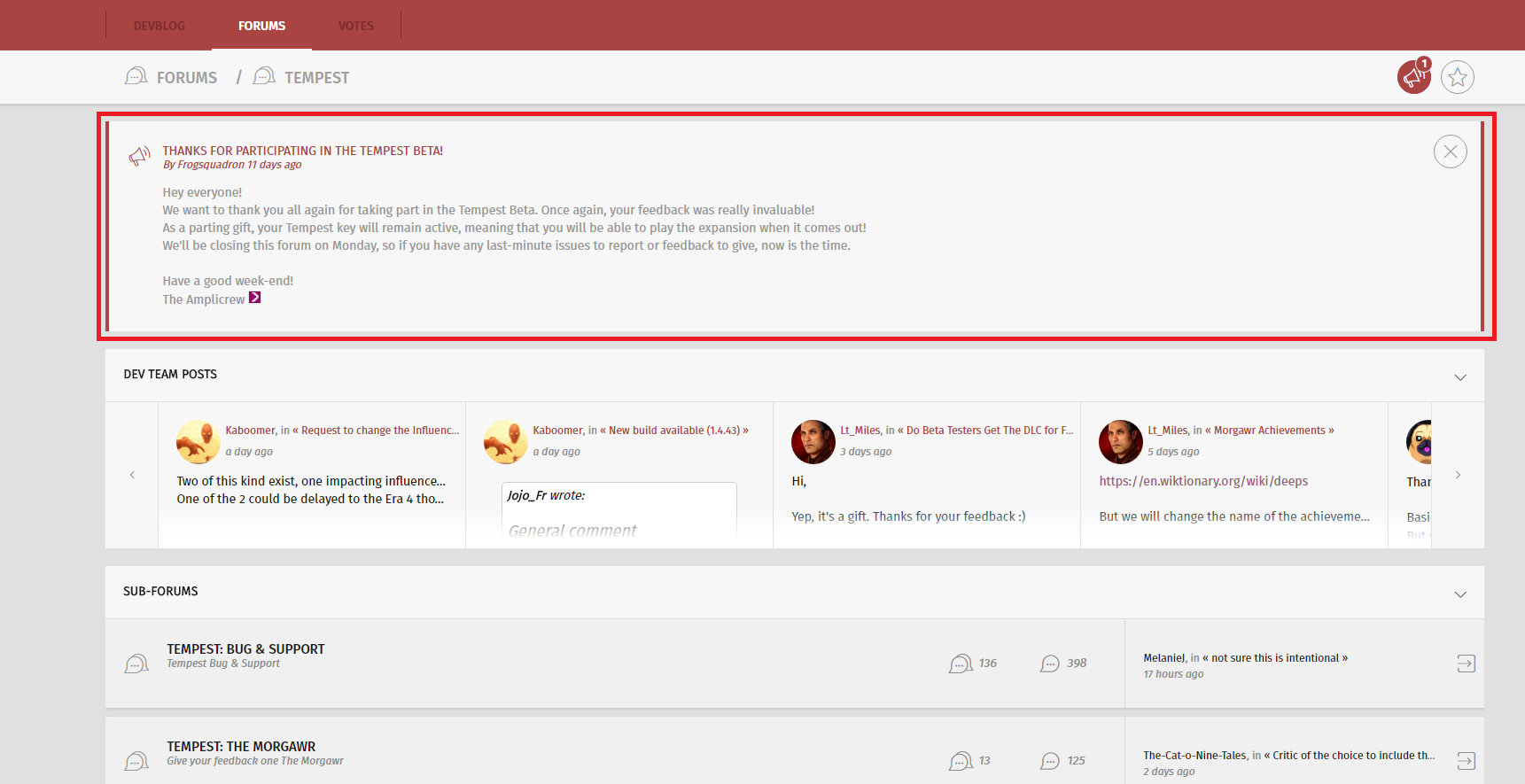This screenshot has width=1525, height=784.
Task: Open 'not sure this is intentional' latest post
Action: coord(1275,658)
